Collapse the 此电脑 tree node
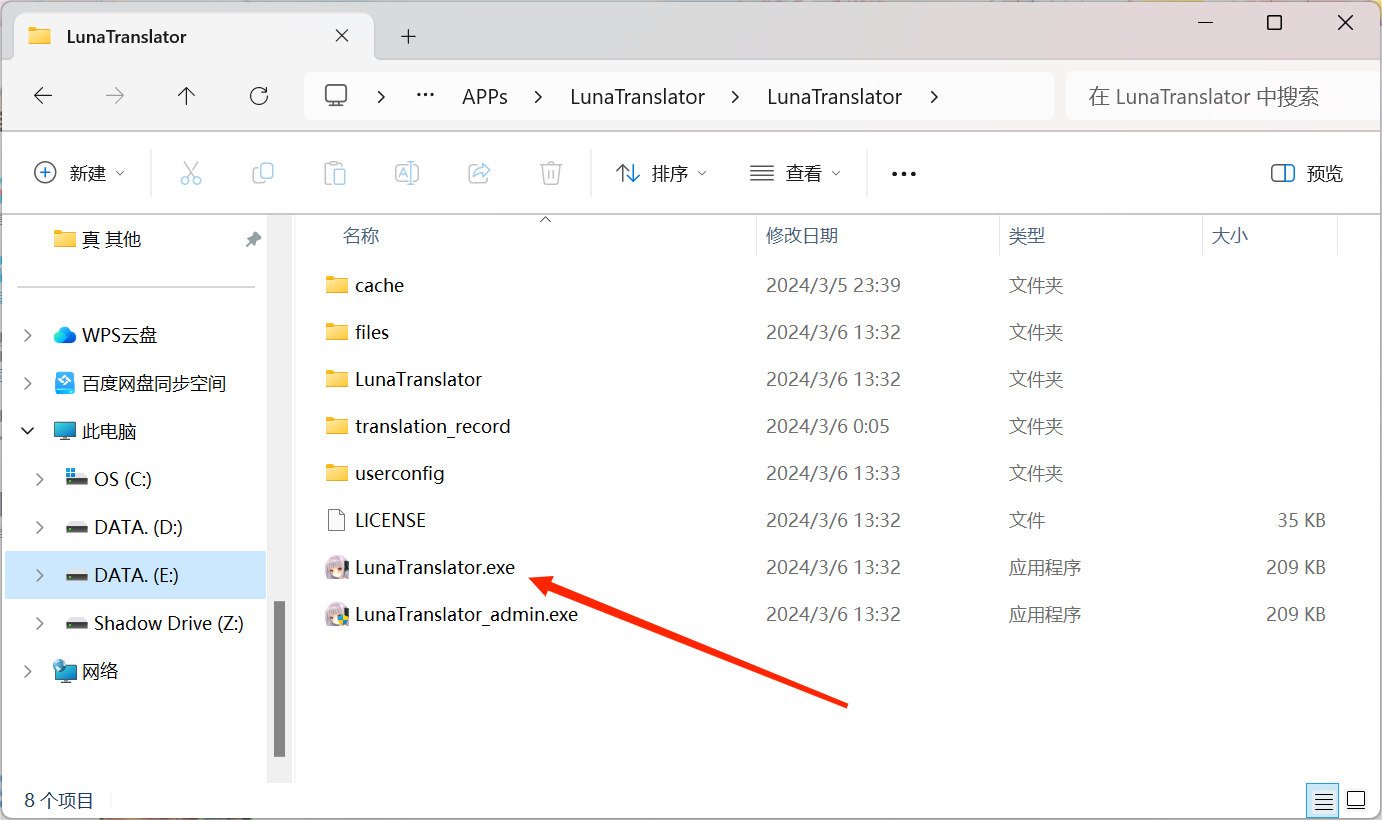This screenshot has height=820, width=1382. click(27, 432)
